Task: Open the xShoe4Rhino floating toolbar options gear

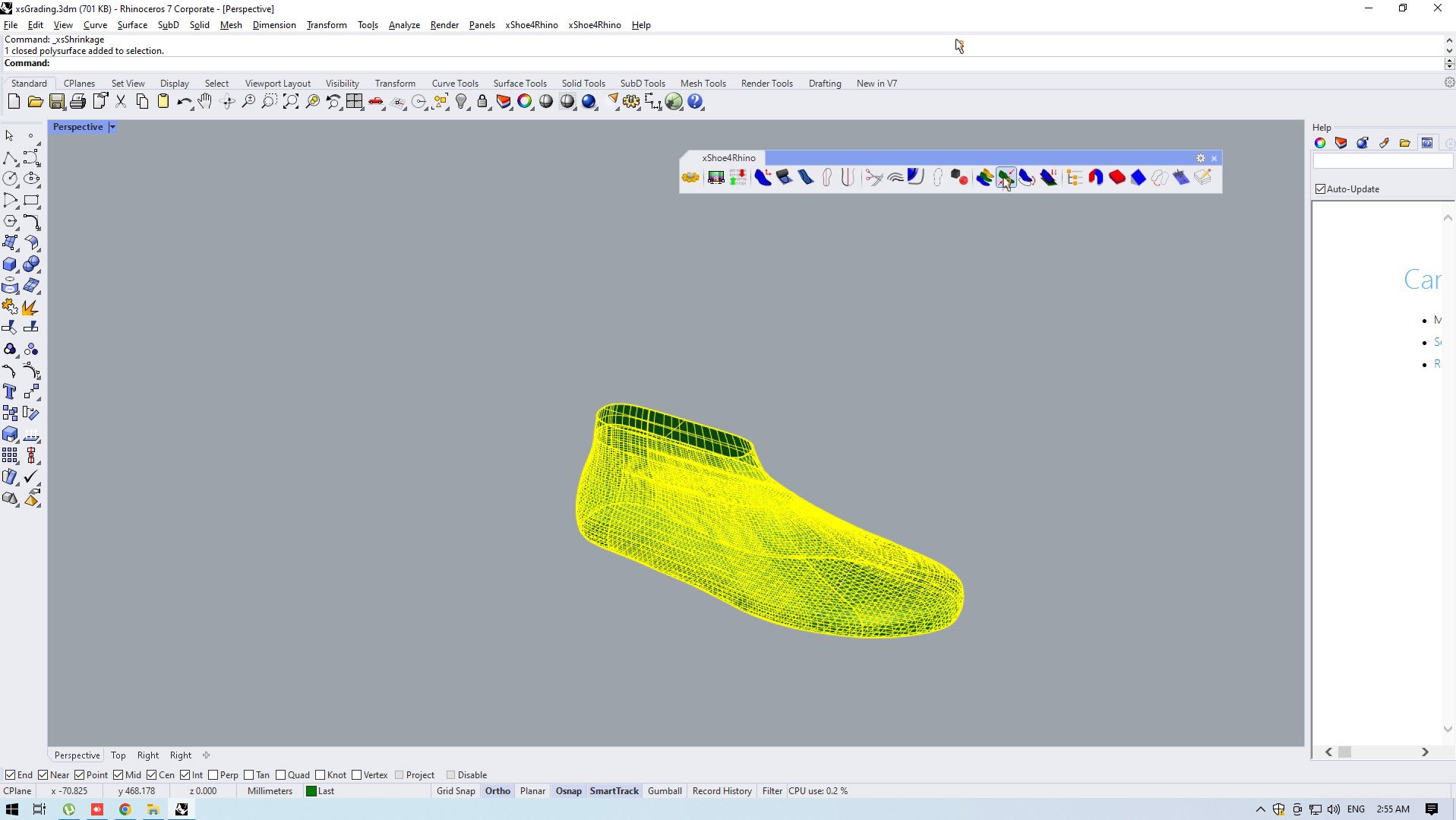Action: pos(1201,158)
